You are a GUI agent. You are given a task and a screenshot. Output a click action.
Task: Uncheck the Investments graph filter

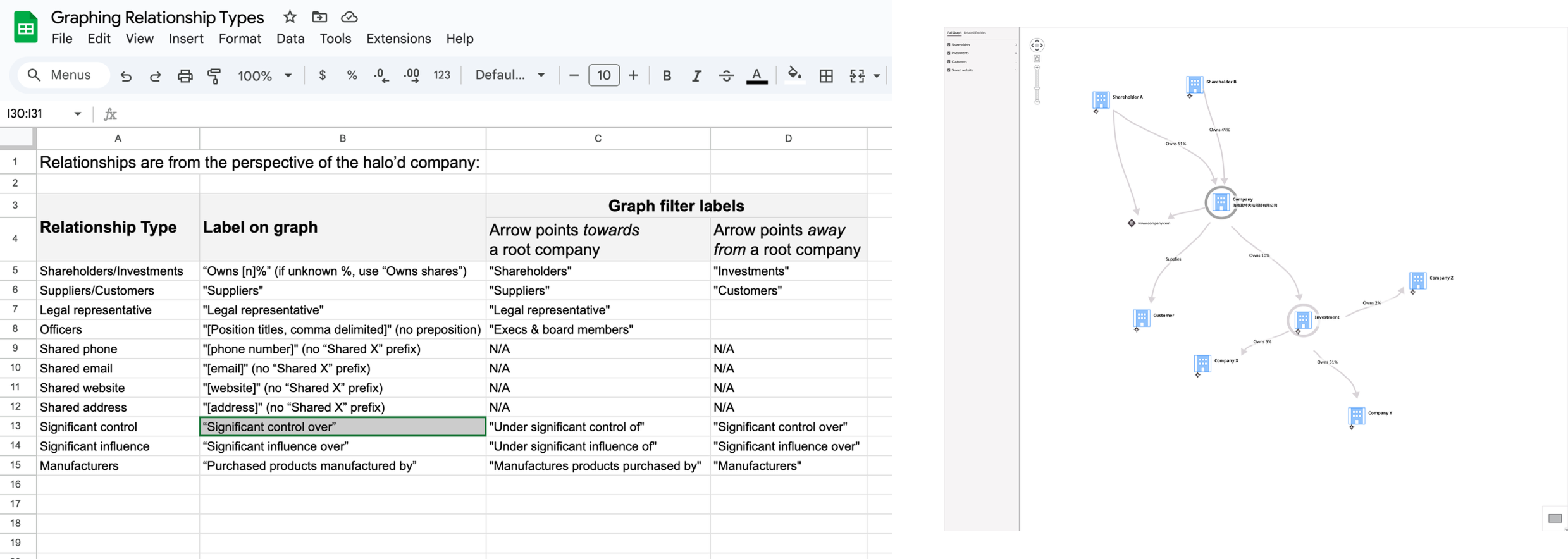click(948, 53)
